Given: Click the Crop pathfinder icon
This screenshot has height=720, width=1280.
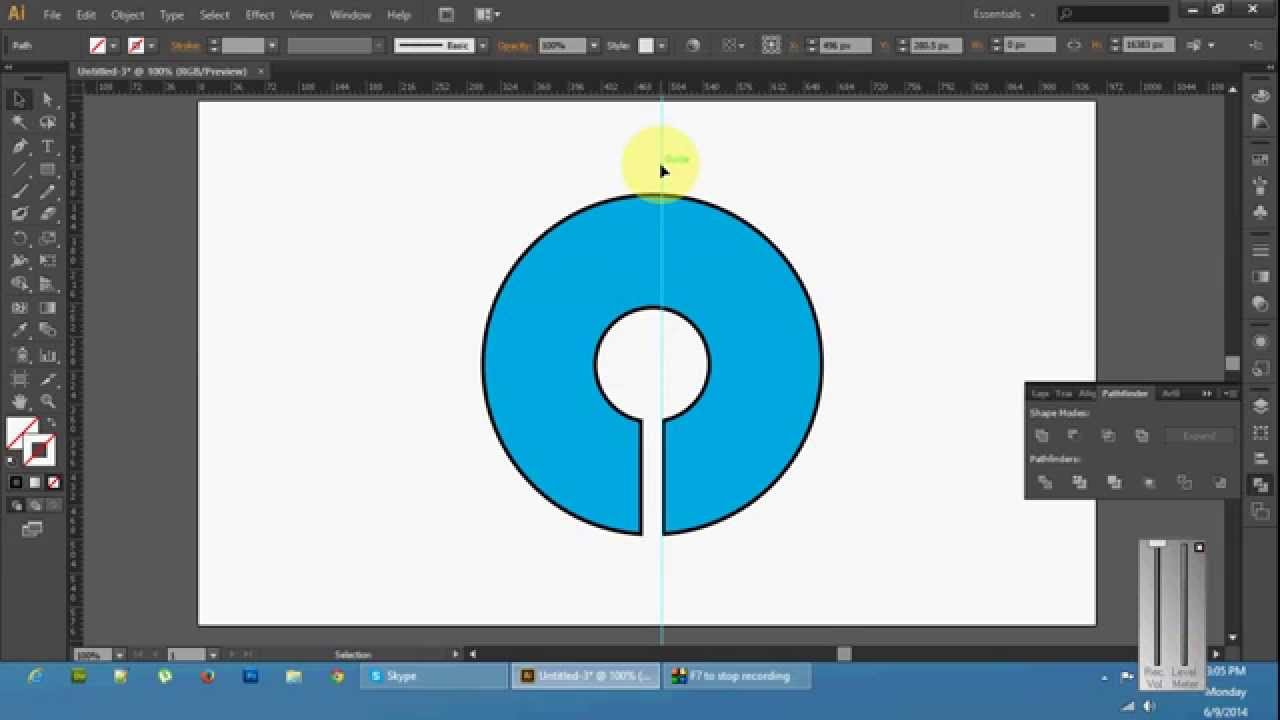Looking at the screenshot, I should (1149, 482).
